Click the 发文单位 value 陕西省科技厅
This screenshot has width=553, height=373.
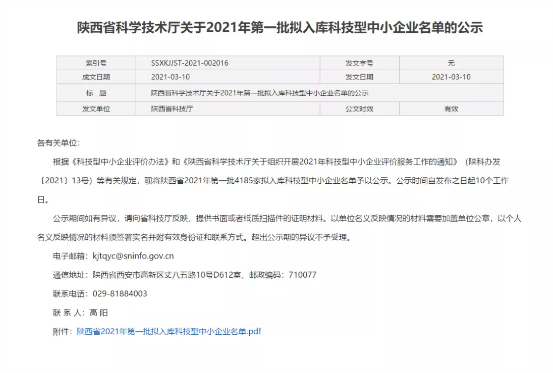172,109
